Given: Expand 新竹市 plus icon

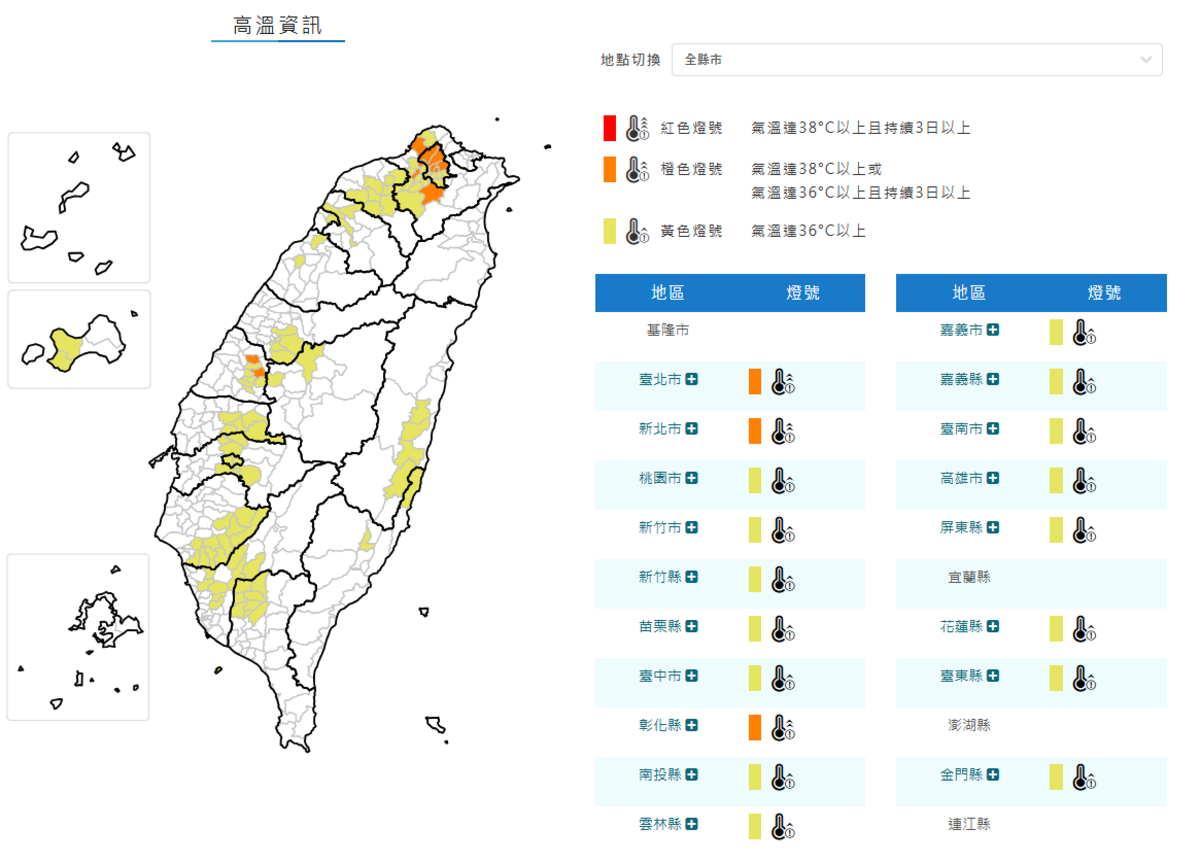Looking at the screenshot, I should click(x=692, y=527).
